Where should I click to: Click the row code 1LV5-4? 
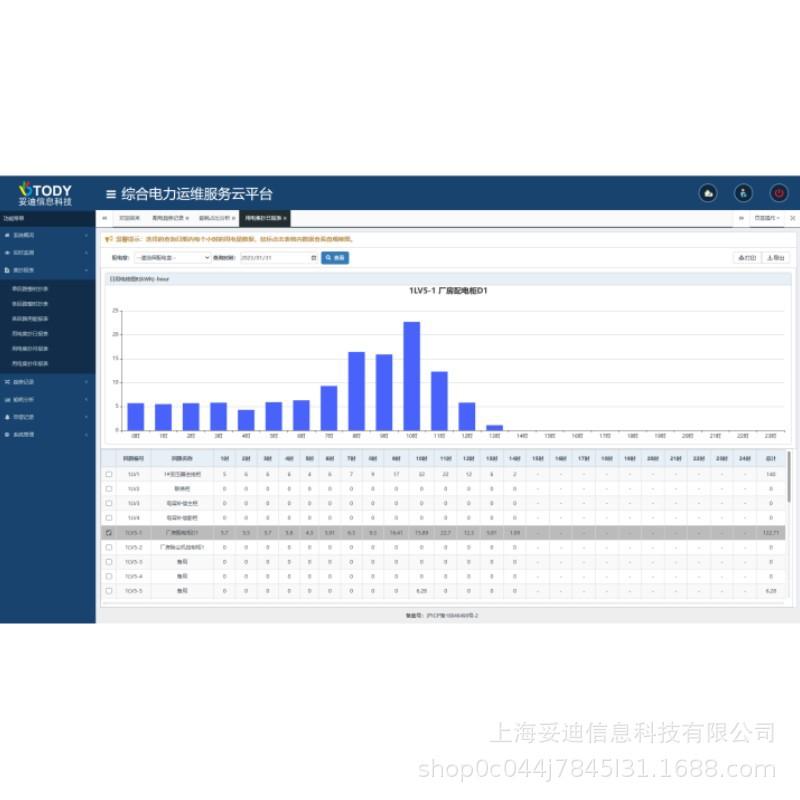coord(134,577)
